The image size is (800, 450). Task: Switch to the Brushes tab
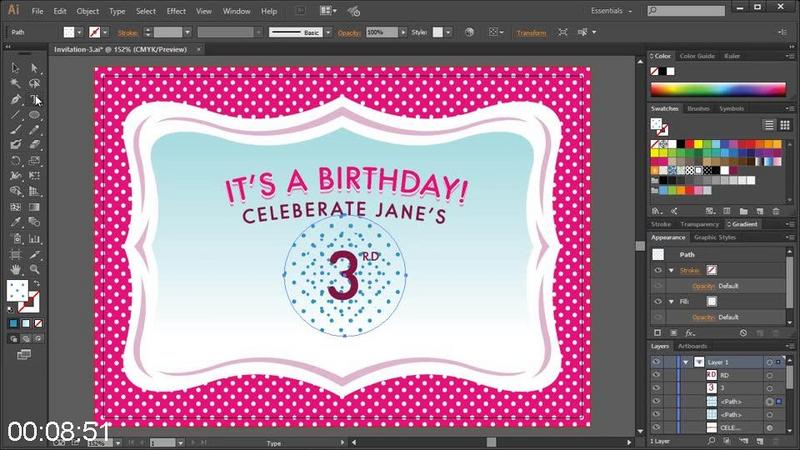coord(698,109)
